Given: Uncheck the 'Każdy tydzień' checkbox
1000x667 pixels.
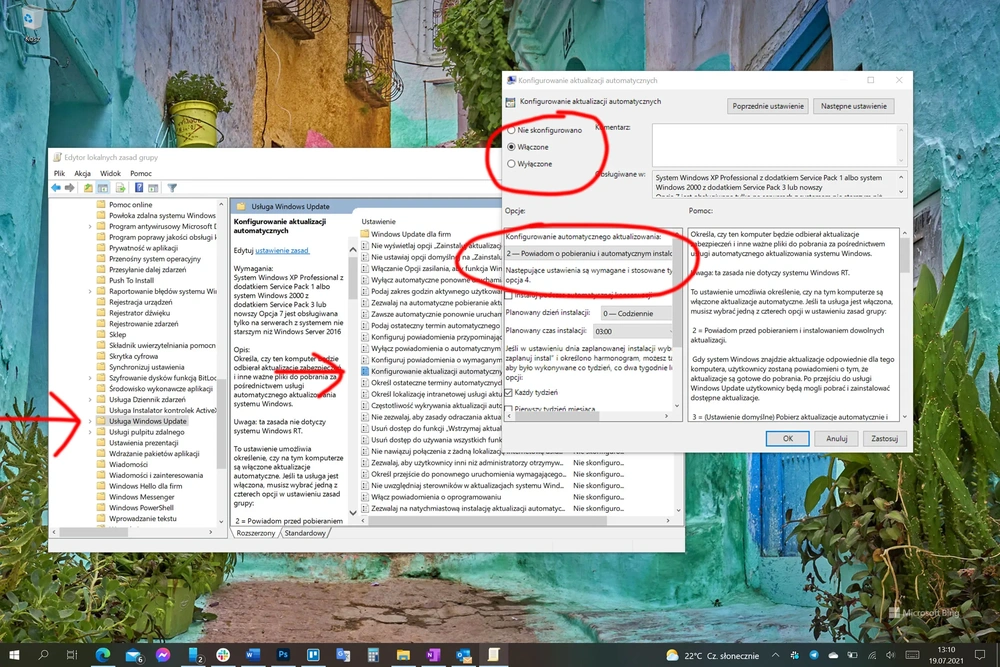Looking at the screenshot, I should click(508, 392).
